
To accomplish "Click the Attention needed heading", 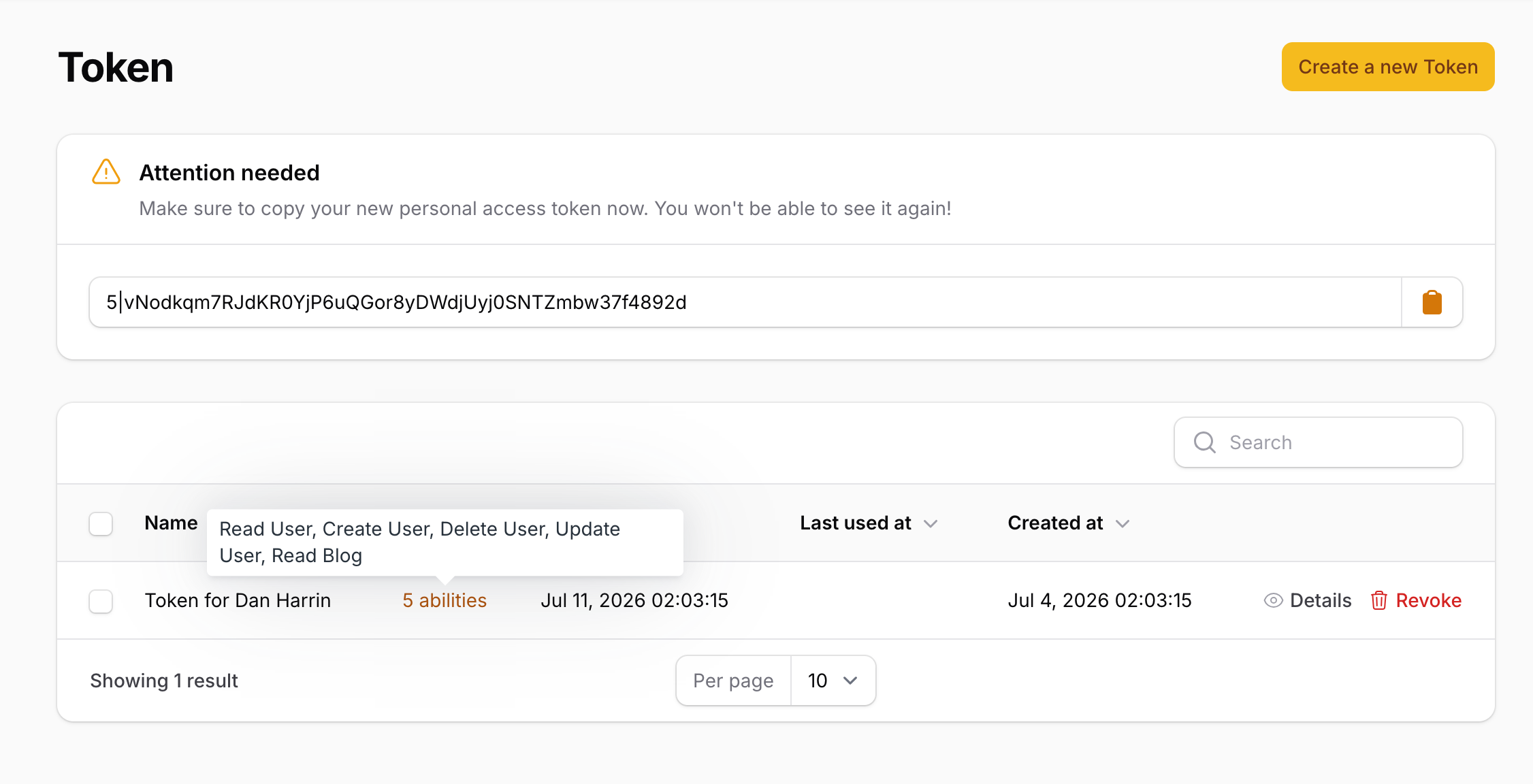I will pos(229,173).
